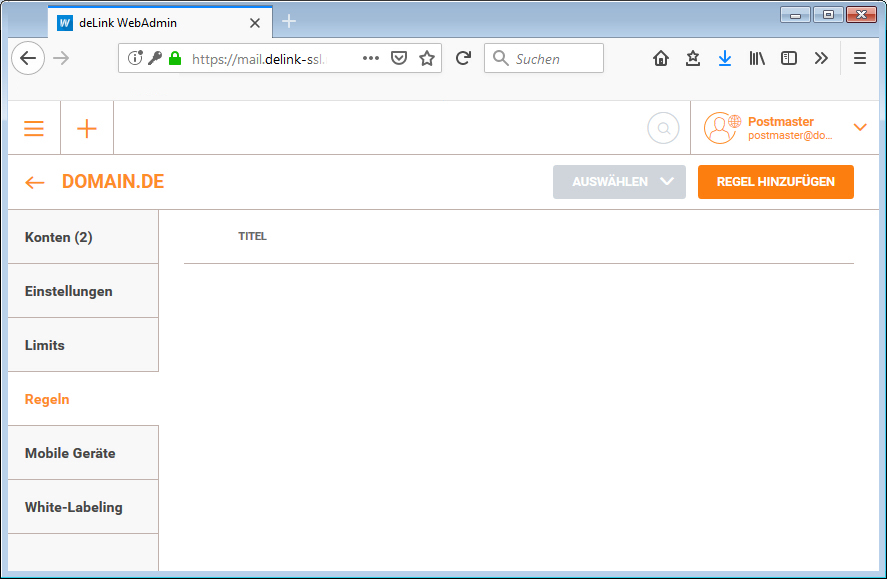887x579 pixels.
Task: Expand the page actions three-dot menu
Action: coord(371,58)
